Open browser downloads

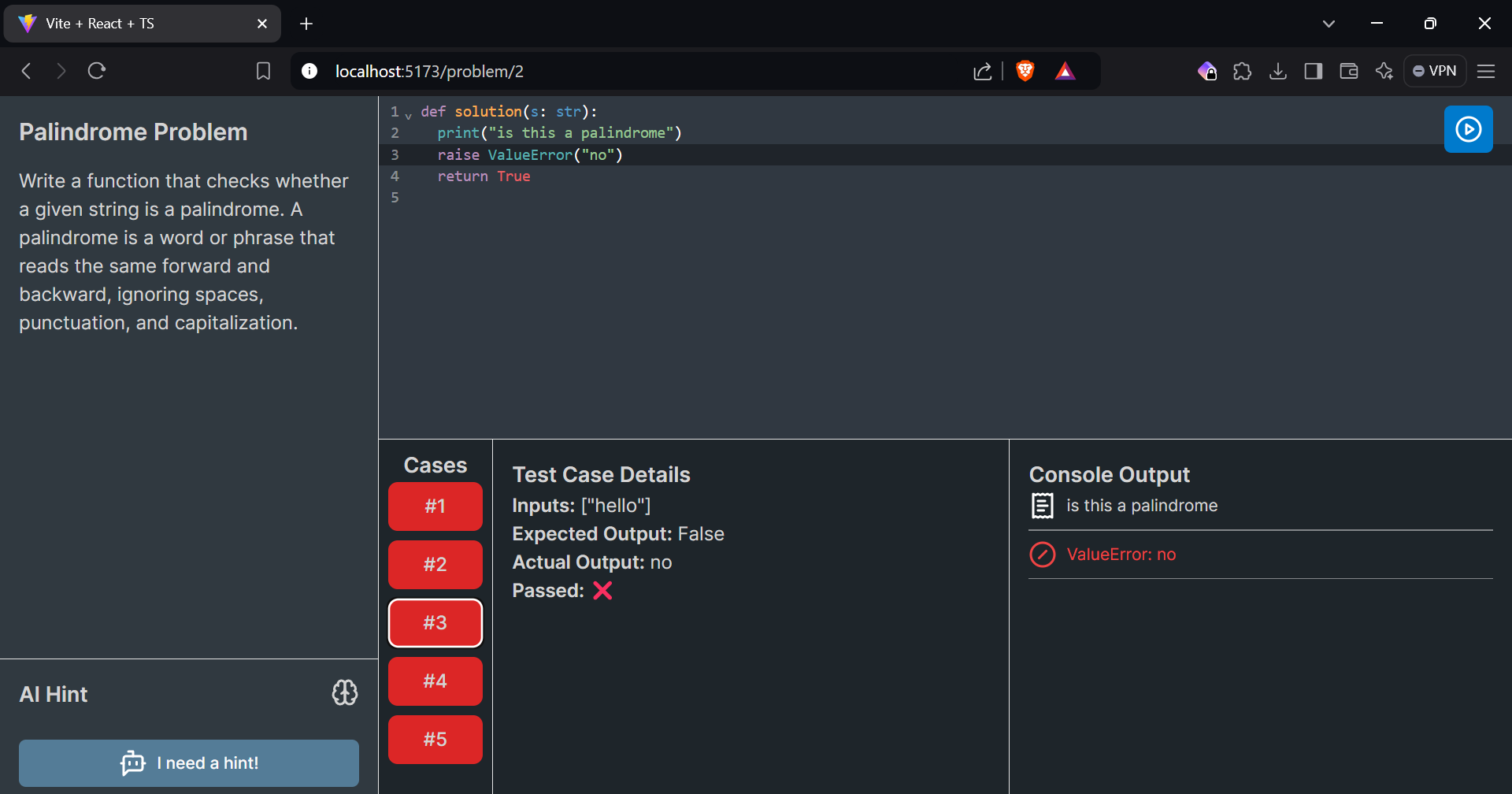(1278, 72)
